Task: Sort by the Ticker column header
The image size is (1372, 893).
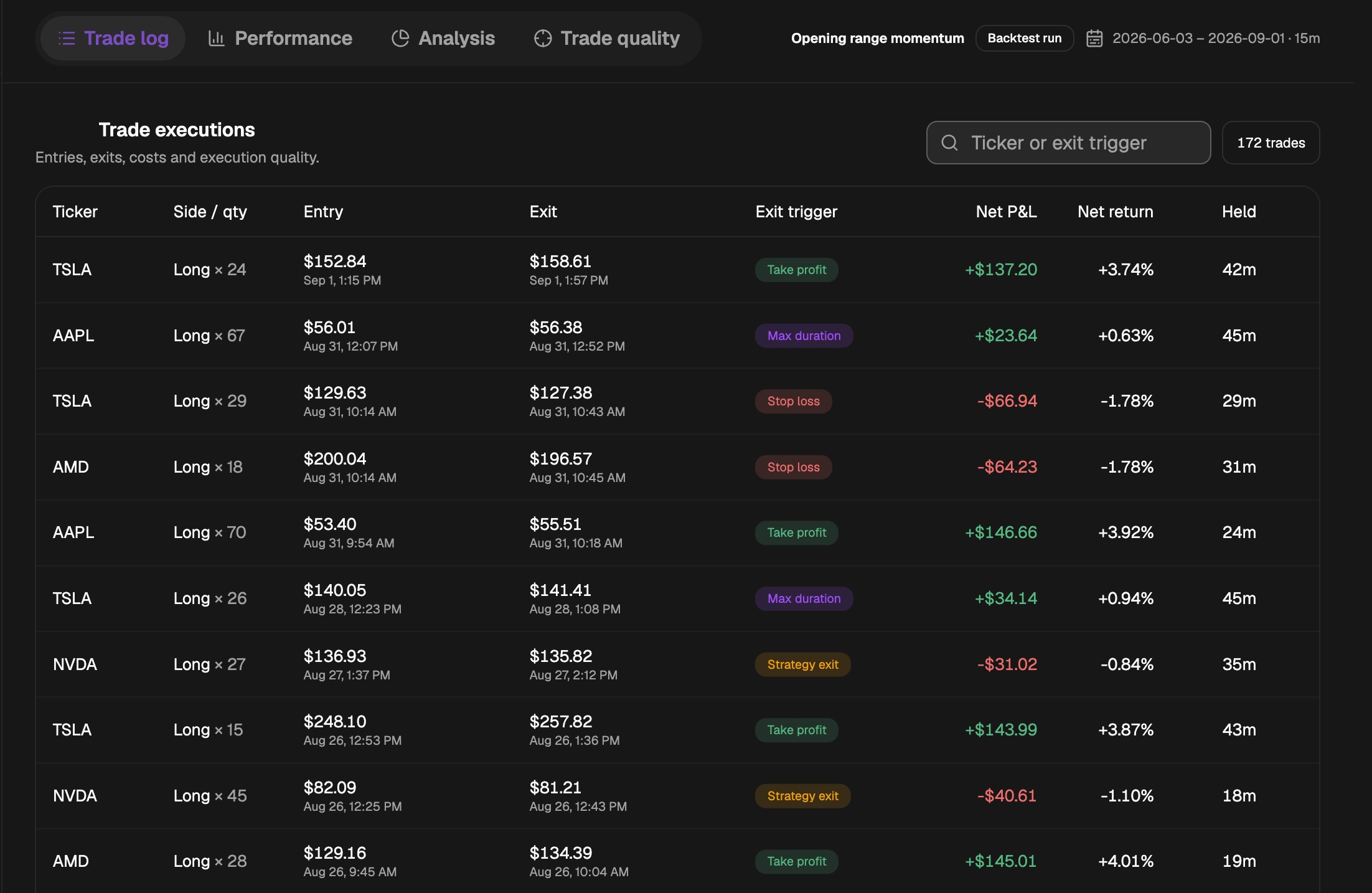Action: [75, 212]
